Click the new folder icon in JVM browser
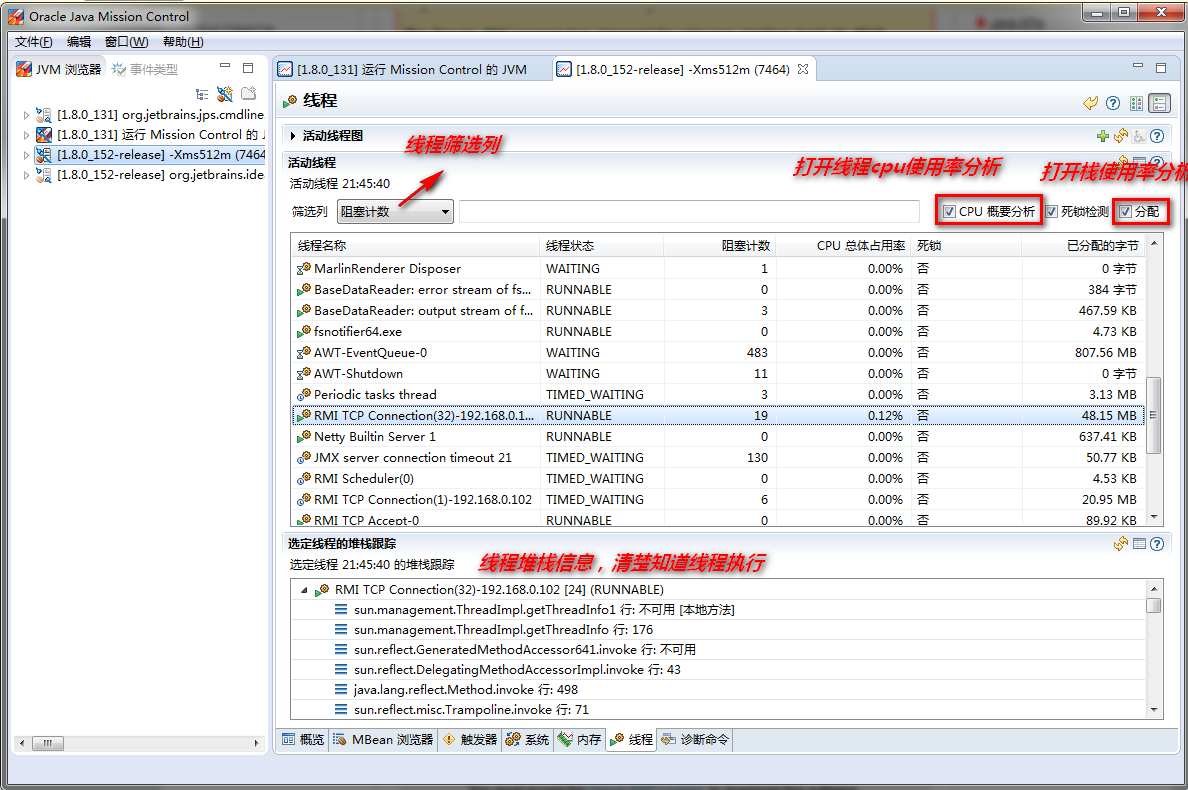Image resolution: width=1188 pixels, height=790 pixels. click(x=249, y=93)
